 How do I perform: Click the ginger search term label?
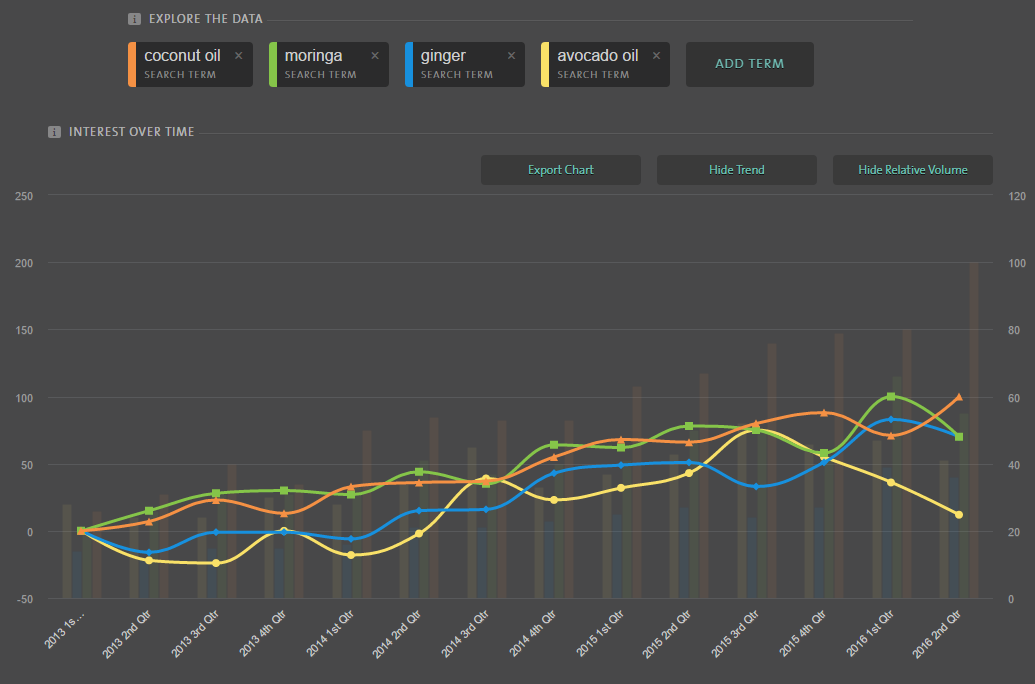click(443, 57)
